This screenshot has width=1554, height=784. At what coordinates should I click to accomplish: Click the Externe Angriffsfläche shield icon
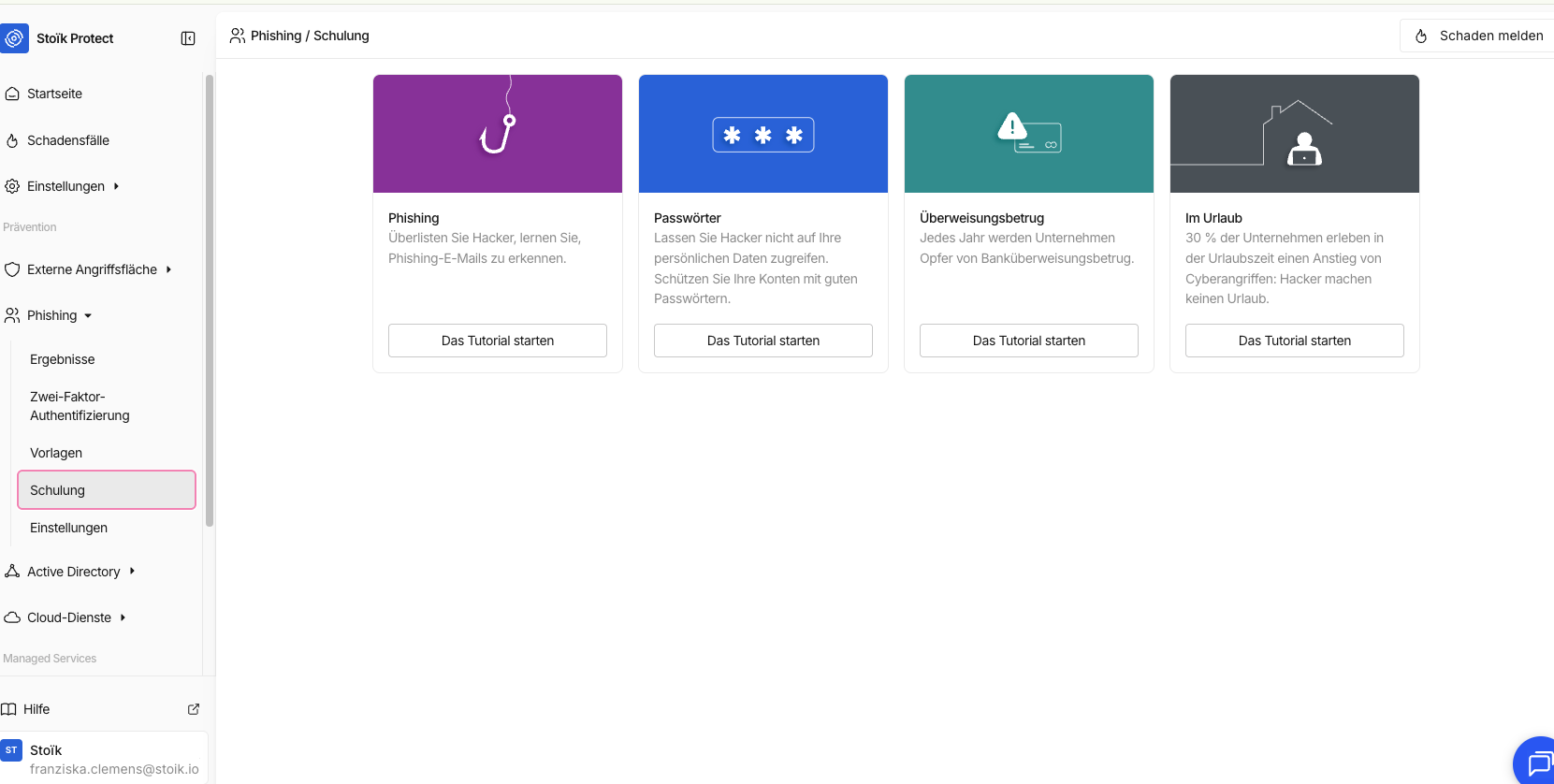pyautogui.click(x=12, y=269)
